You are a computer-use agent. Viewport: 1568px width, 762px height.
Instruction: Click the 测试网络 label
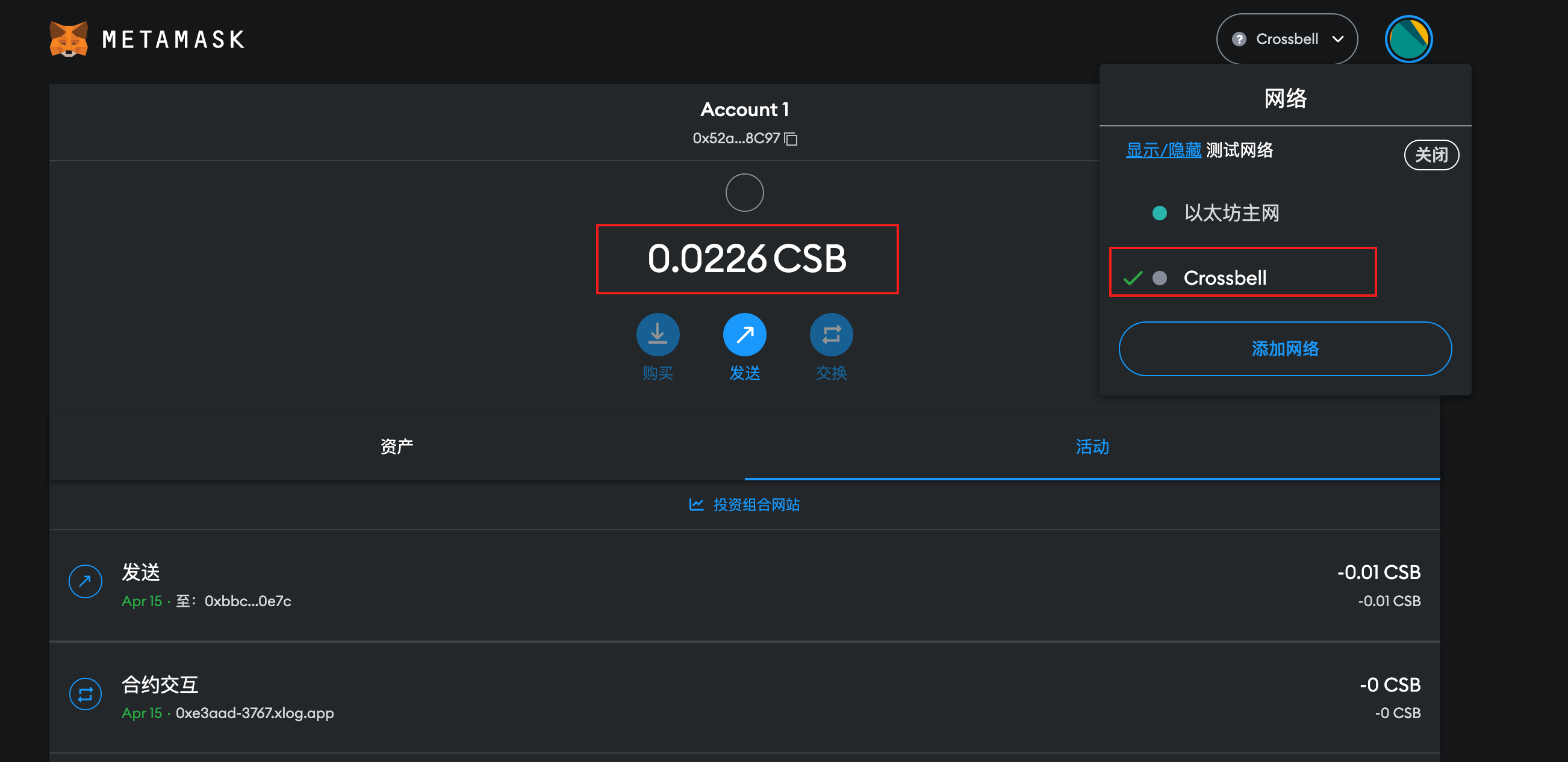1239,150
